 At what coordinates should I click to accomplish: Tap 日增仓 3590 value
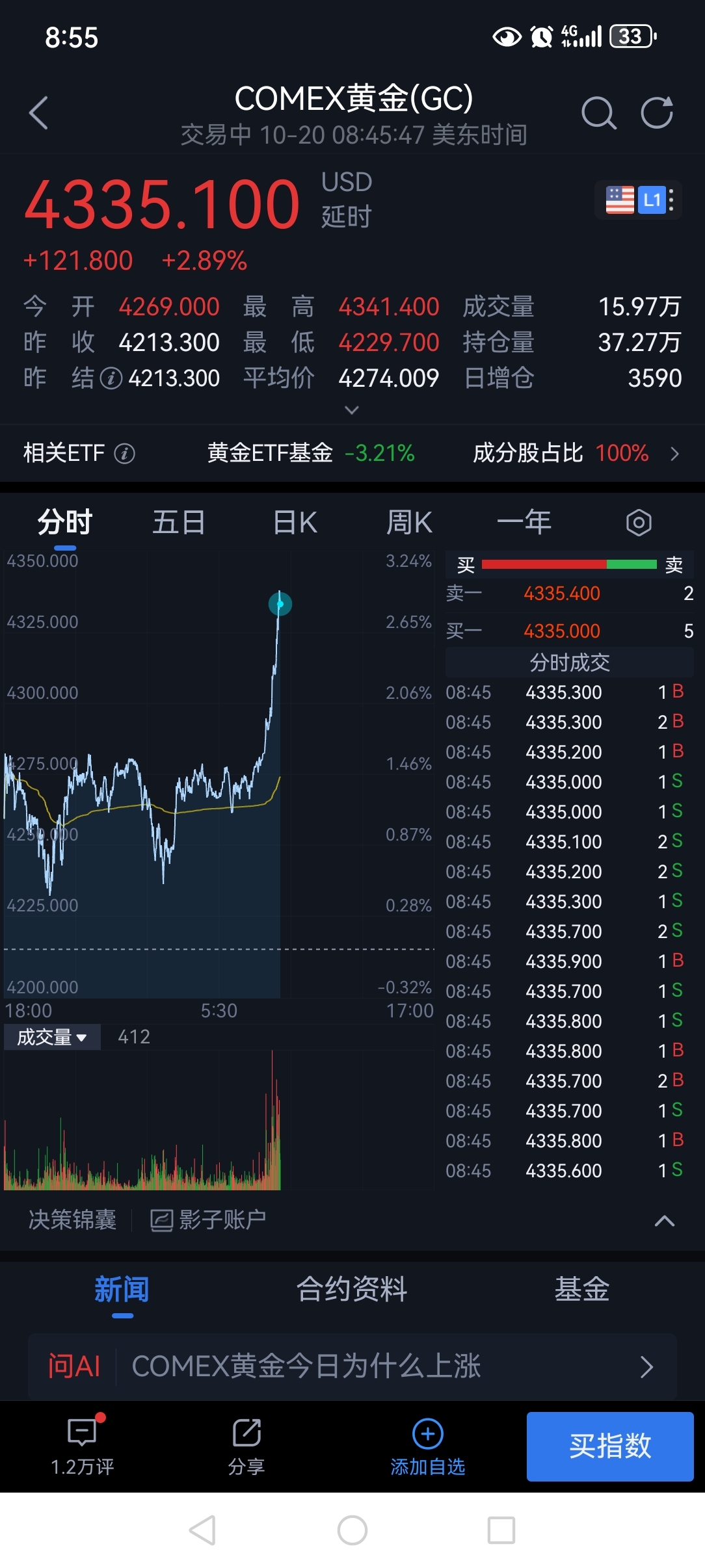click(654, 378)
